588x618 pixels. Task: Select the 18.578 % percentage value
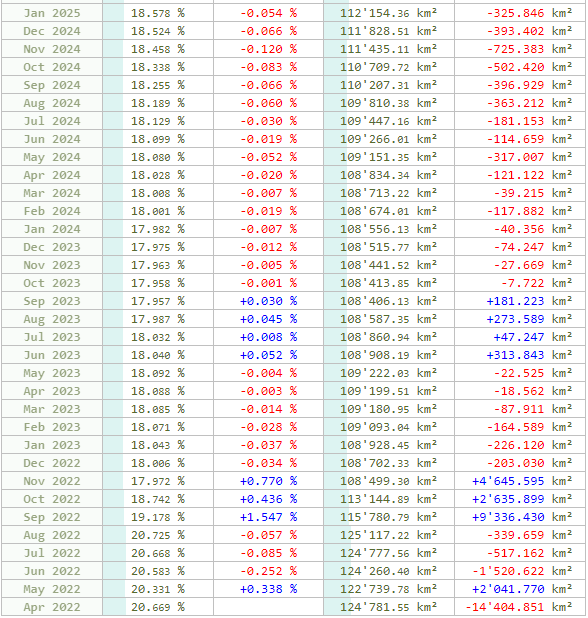point(158,13)
